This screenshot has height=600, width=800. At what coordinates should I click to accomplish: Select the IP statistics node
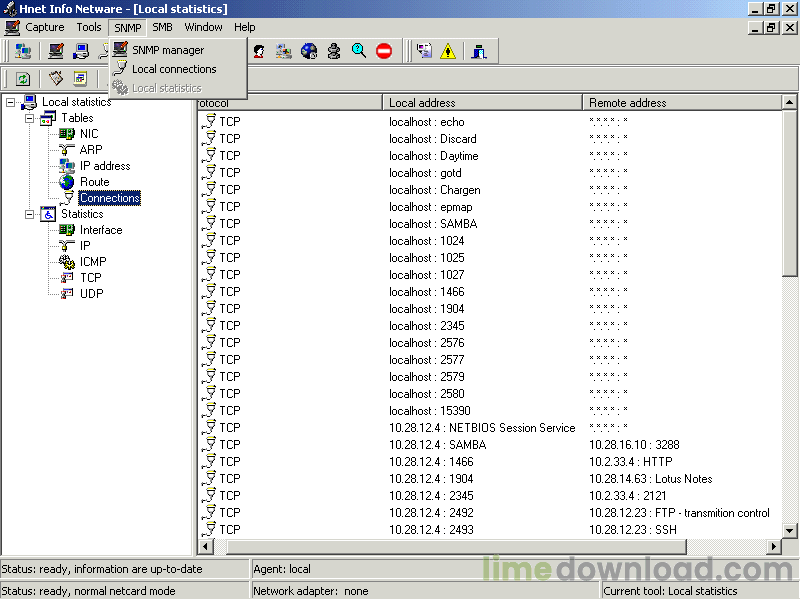tap(85, 245)
